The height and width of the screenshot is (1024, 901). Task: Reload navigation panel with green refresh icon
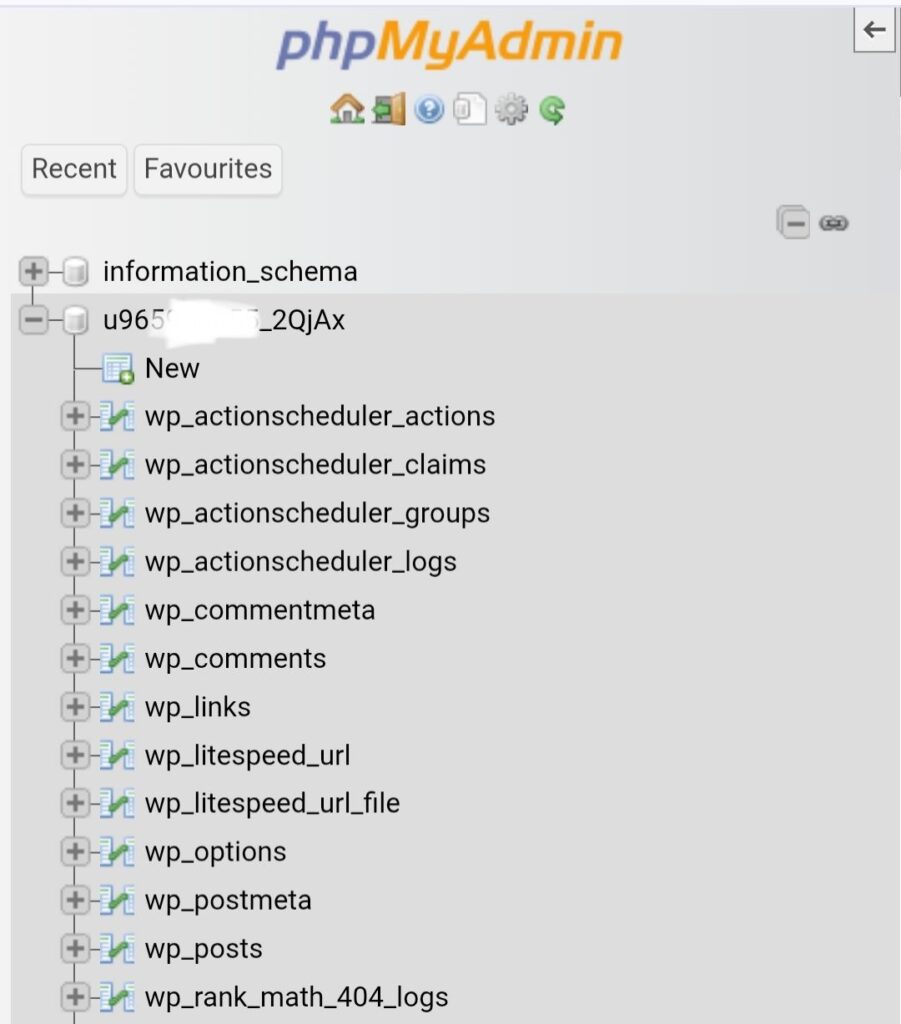point(552,109)
